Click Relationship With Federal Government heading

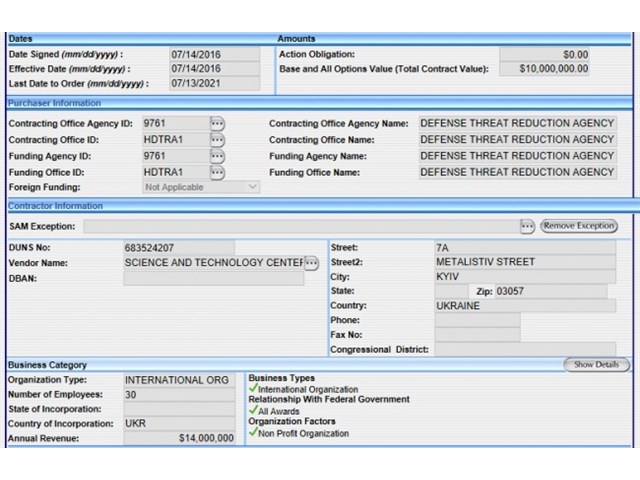coord(329,400)
